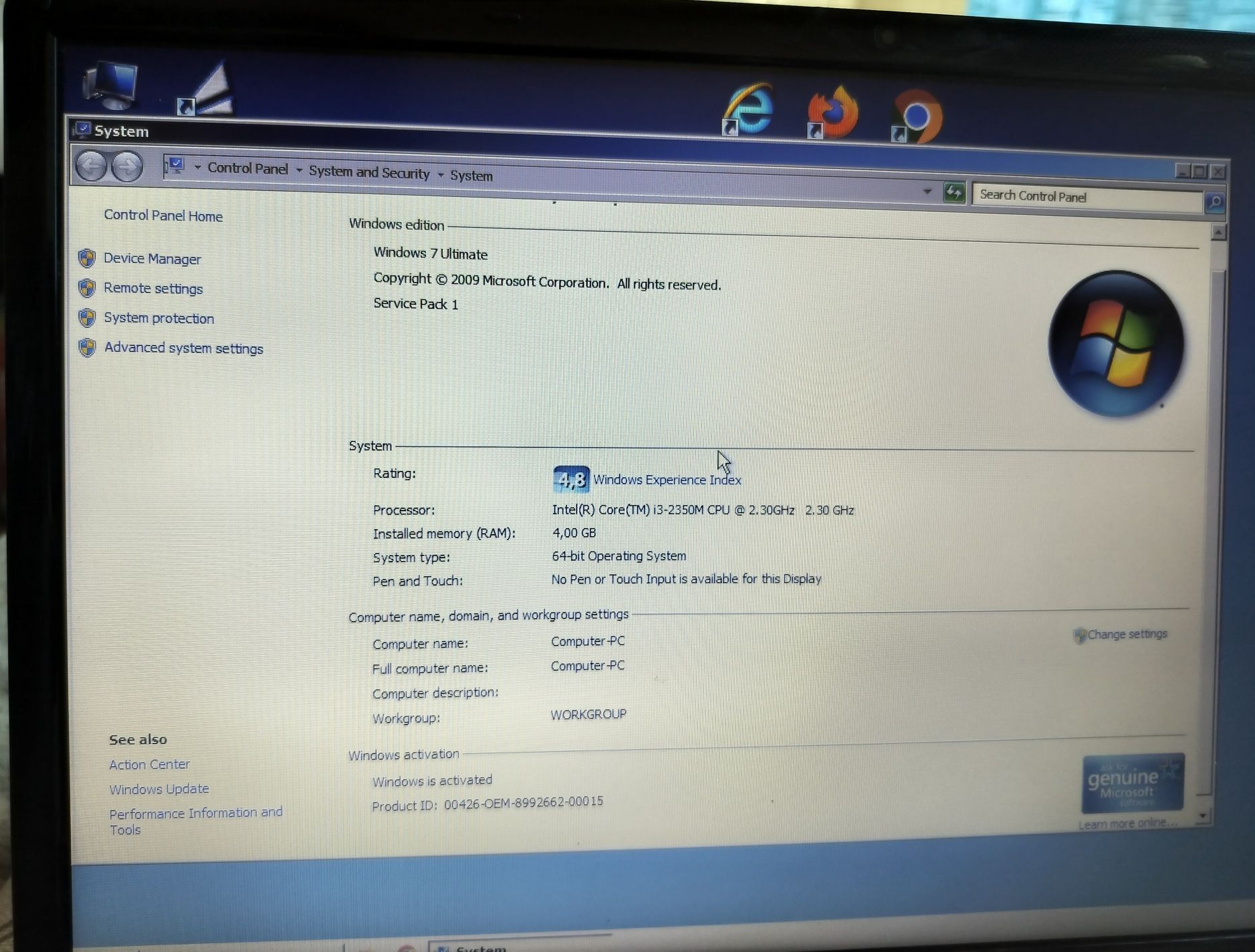The width and height of the screenshot is (1255, 952).
Task: Open the address bar history dropdown arrow
Action: [x=927, y=192]
